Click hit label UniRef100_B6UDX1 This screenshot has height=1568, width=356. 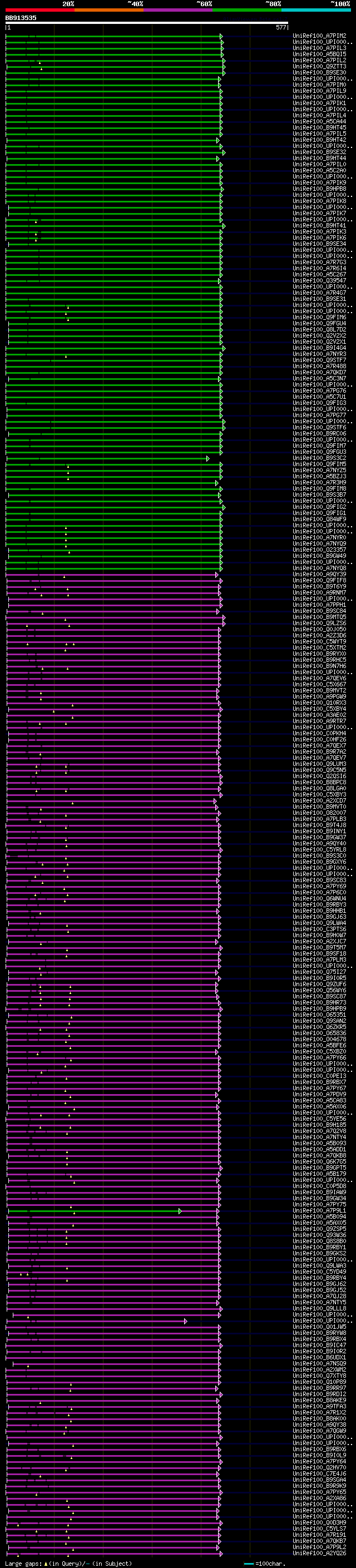click(x=319, y=1357)
